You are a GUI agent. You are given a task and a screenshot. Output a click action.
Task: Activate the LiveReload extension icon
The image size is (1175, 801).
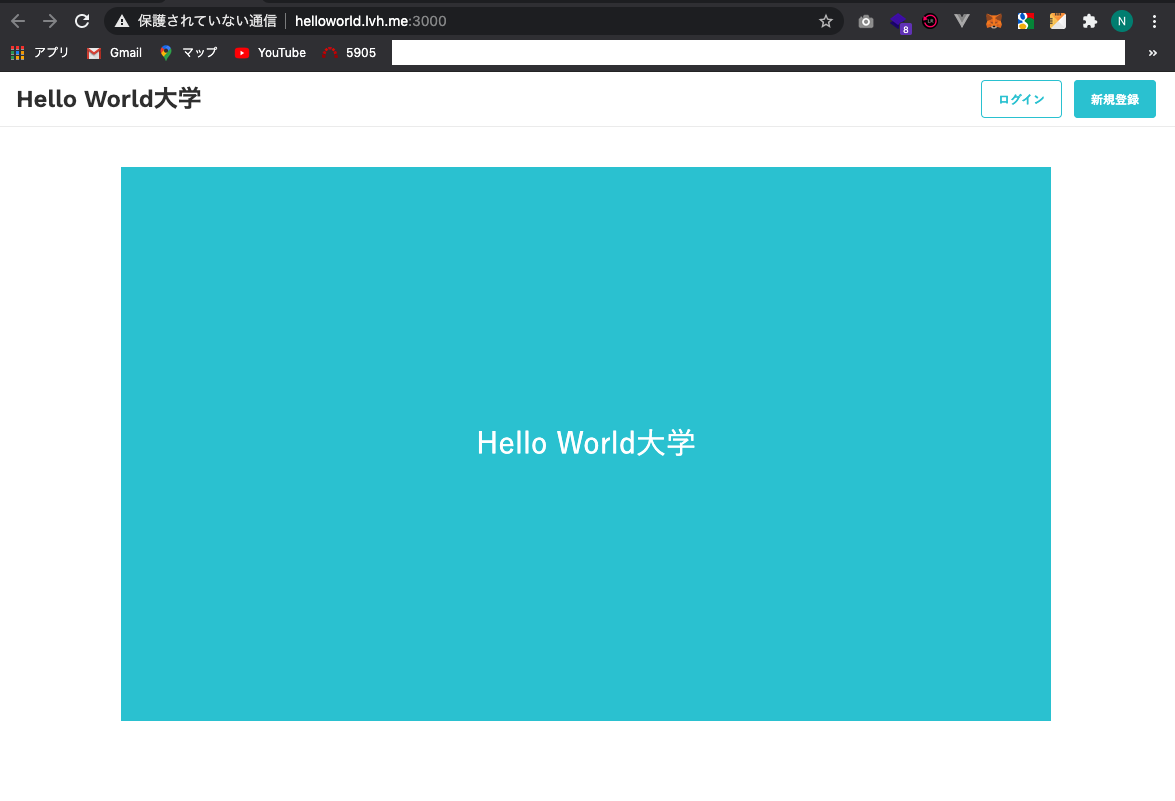(x=929, y=20)
